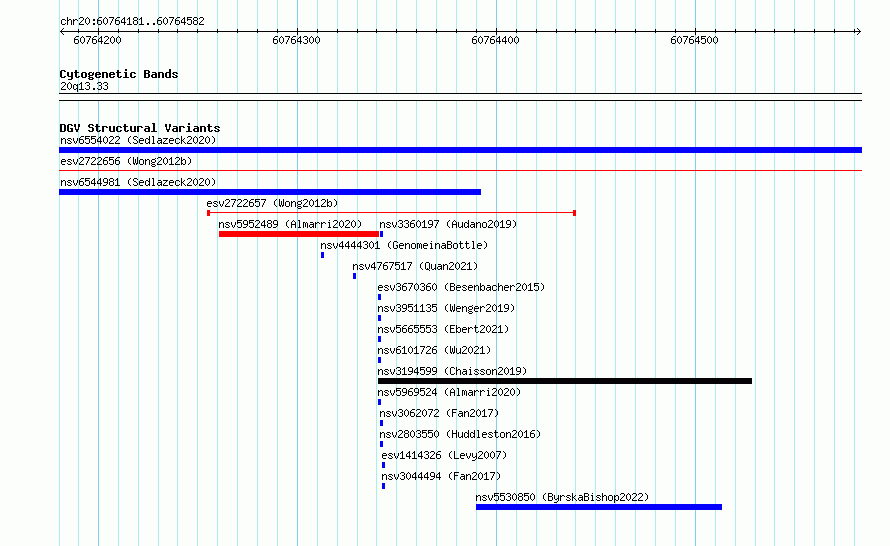890x546 pixels.
Task: Click the thick red nsv5952489 bar
Action: coord(299,234)
